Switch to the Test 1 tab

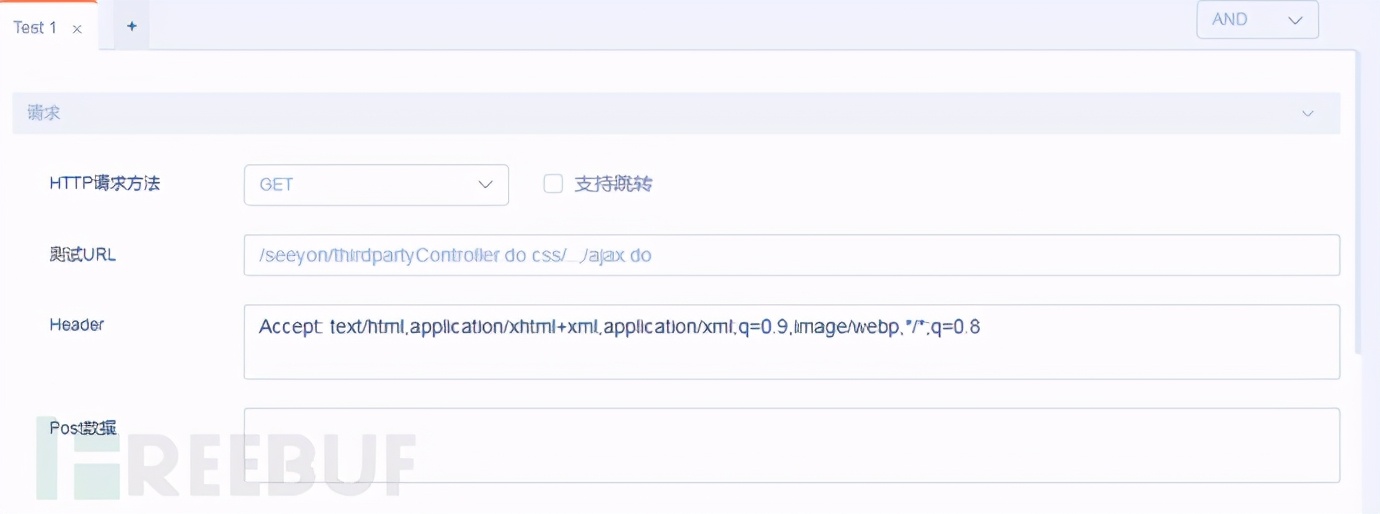pos(35,28)
